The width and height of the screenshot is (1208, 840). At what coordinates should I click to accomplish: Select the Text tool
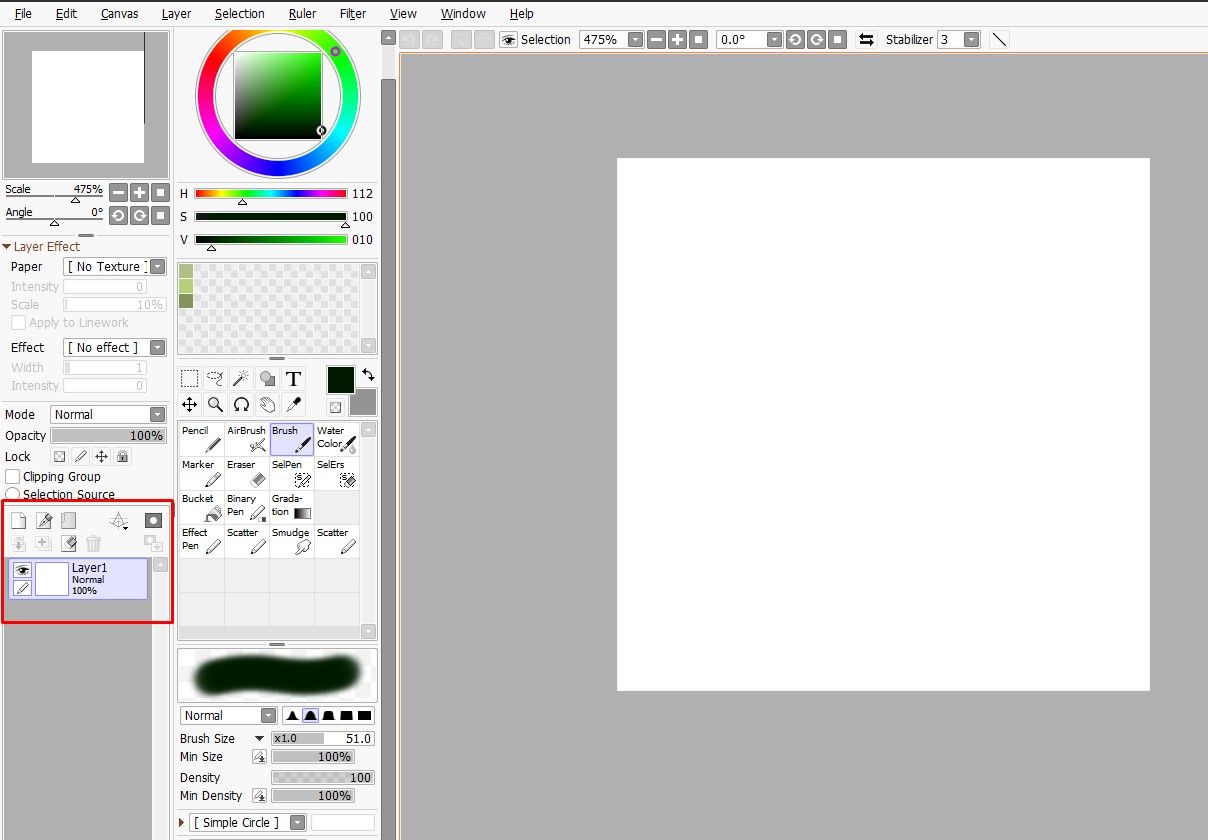(x=294, y=378)
